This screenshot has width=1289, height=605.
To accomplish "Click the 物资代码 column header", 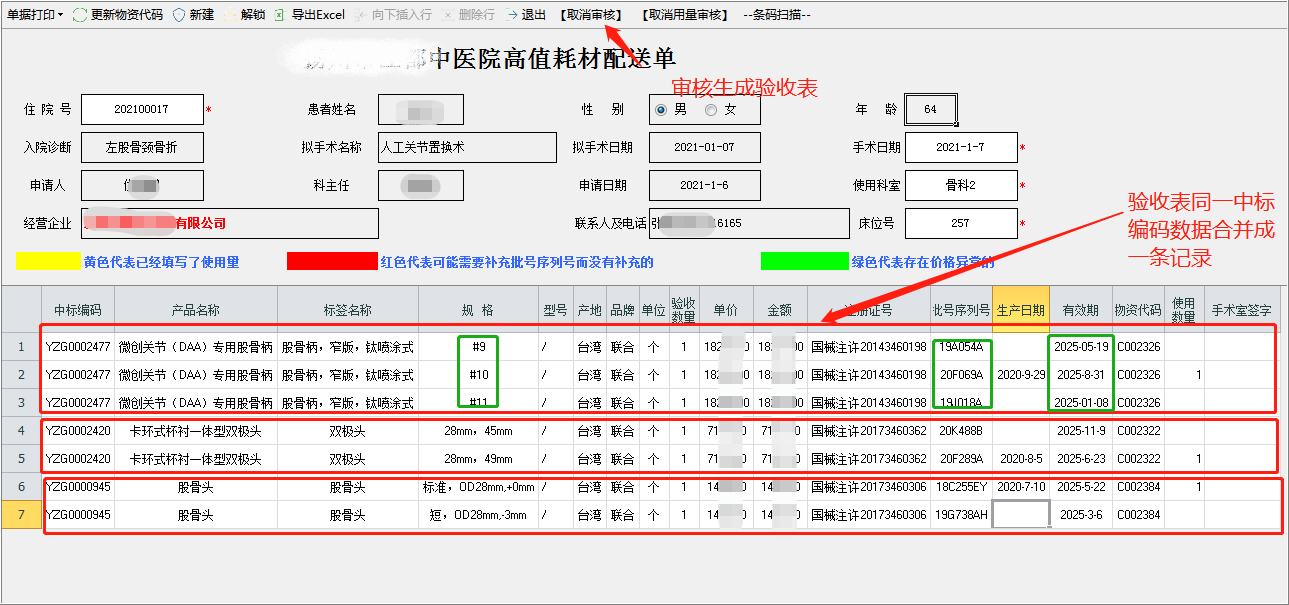I will point(1138,310).
